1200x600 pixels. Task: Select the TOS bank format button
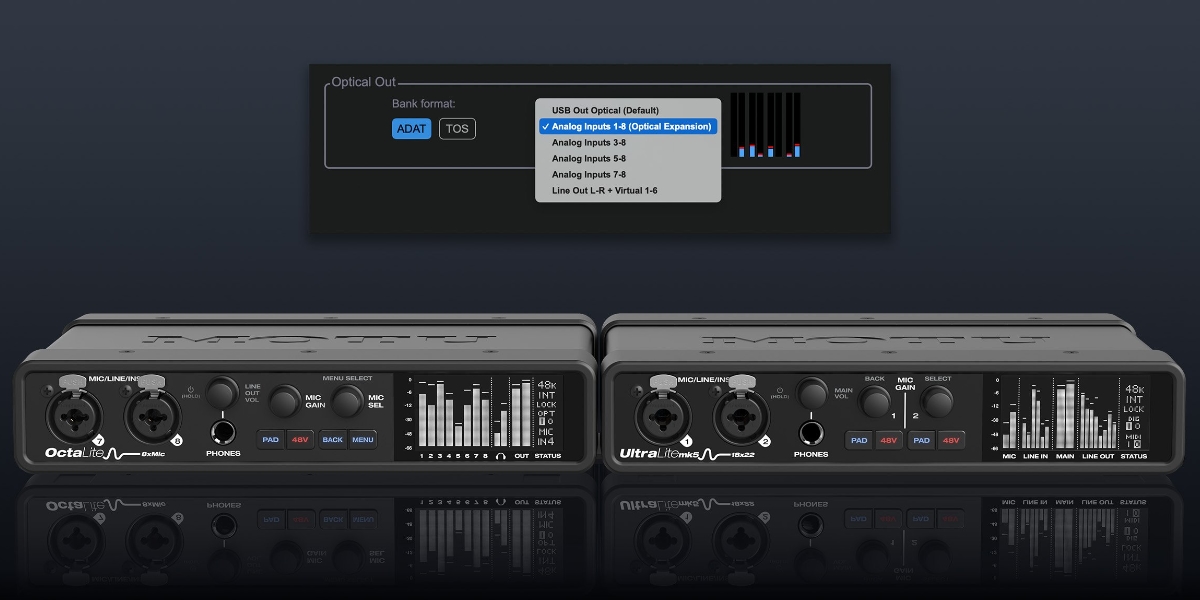457,129
